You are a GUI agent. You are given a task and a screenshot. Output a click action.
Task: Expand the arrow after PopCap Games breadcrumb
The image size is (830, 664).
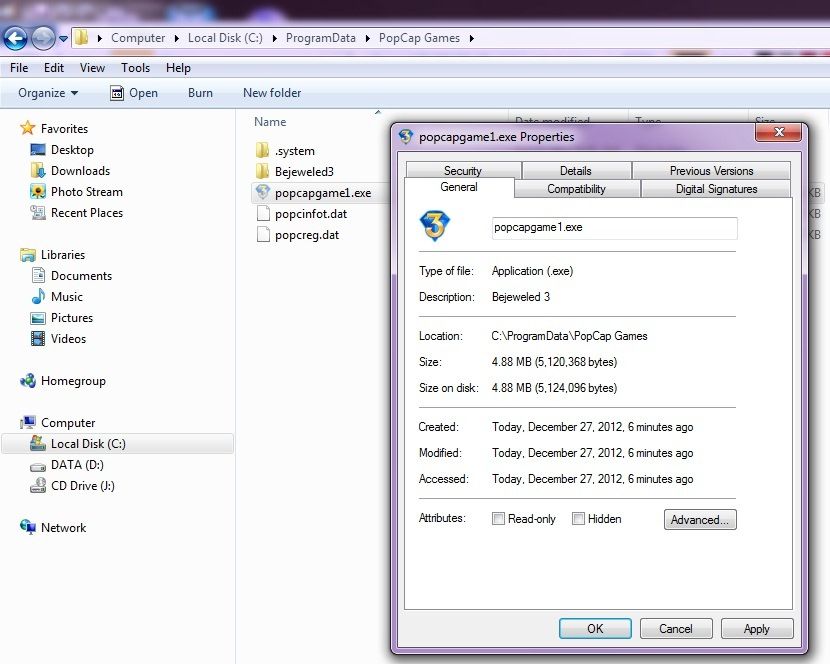coord(471,38)
